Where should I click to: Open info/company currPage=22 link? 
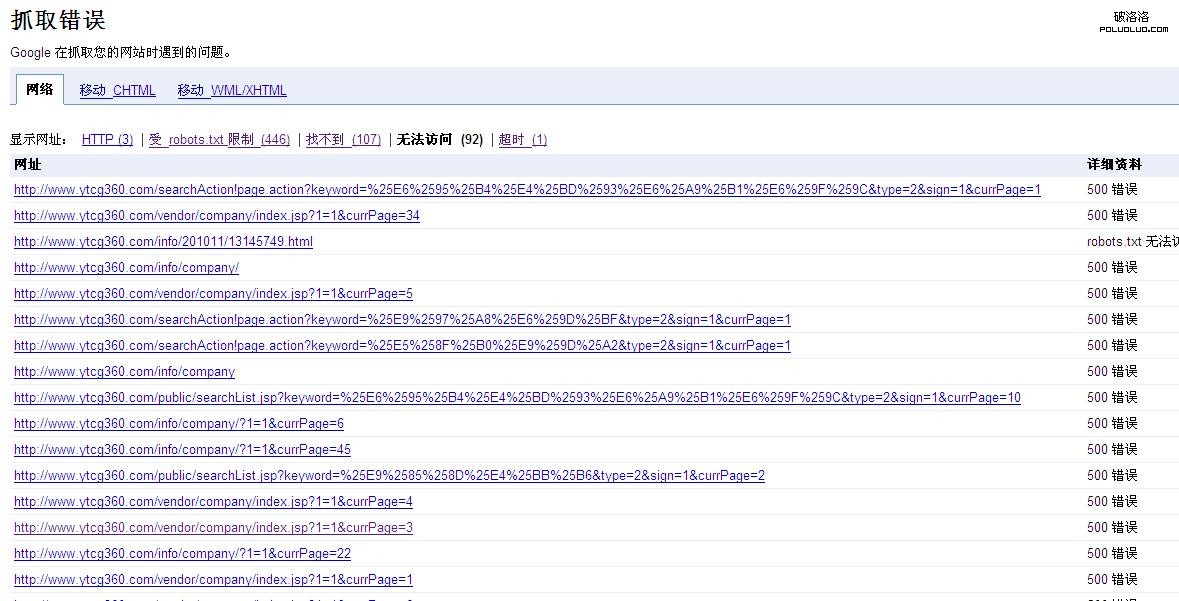(182, 553)
